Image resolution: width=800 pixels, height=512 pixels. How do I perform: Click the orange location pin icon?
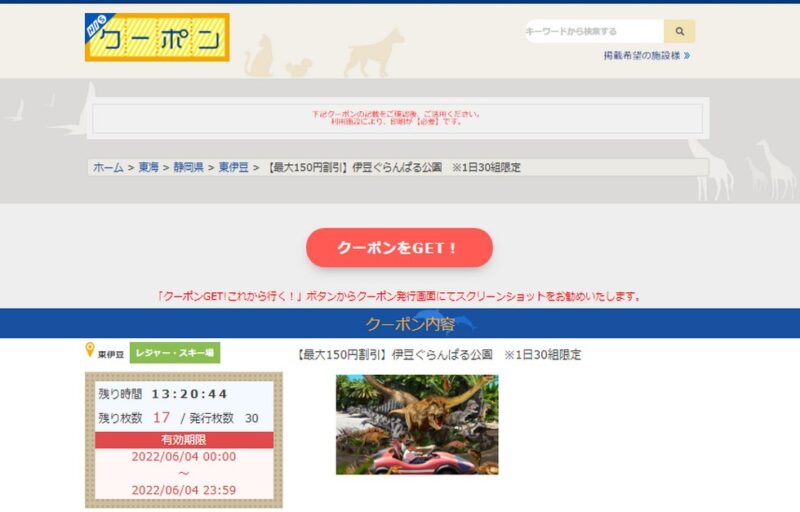tap(90, 350)
